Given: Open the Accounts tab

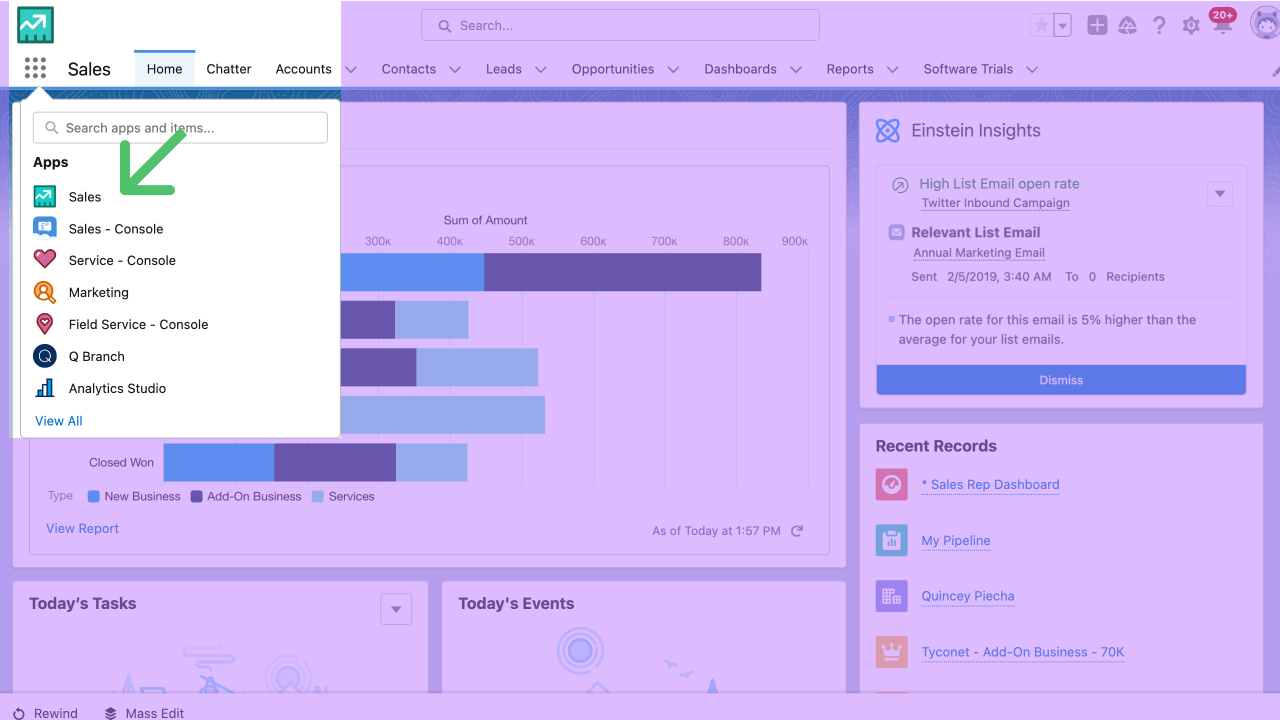Looking at the screenshot, I should click(303, 69).
